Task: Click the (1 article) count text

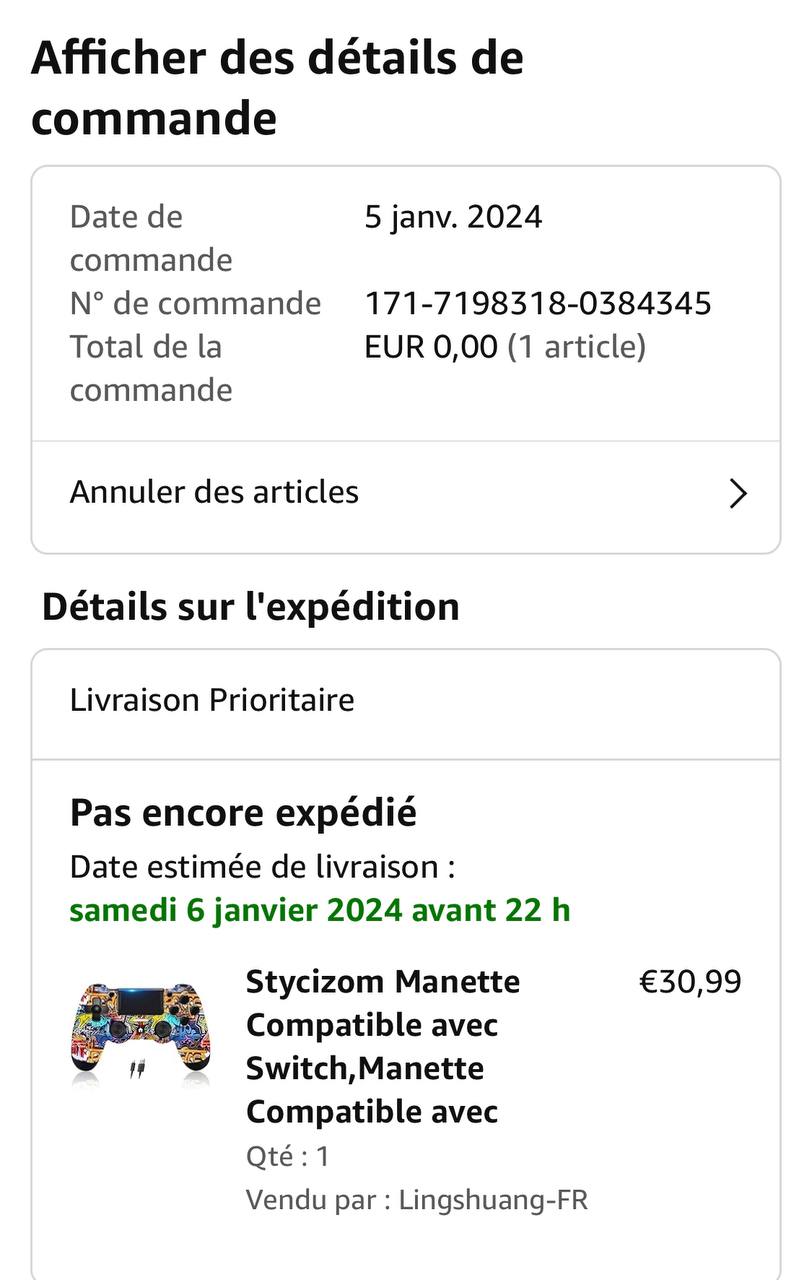Action: click(577, 347)
